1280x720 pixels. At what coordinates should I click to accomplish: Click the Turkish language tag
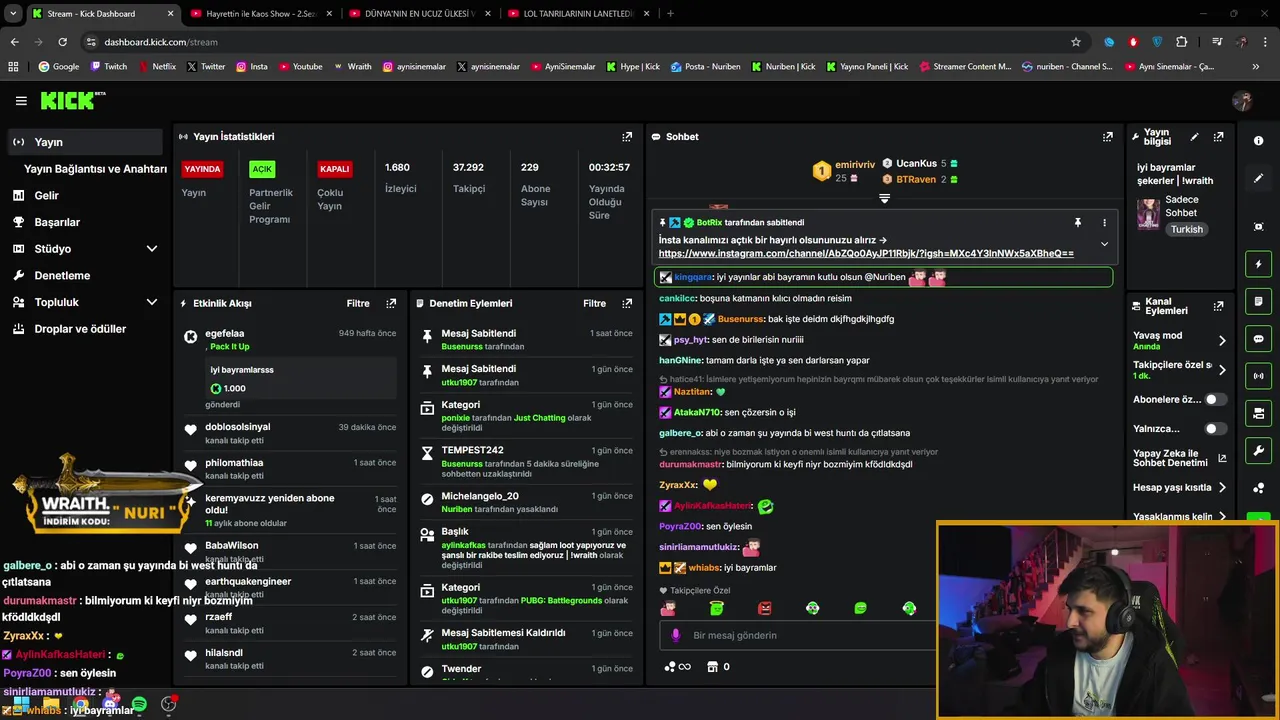1187,229
